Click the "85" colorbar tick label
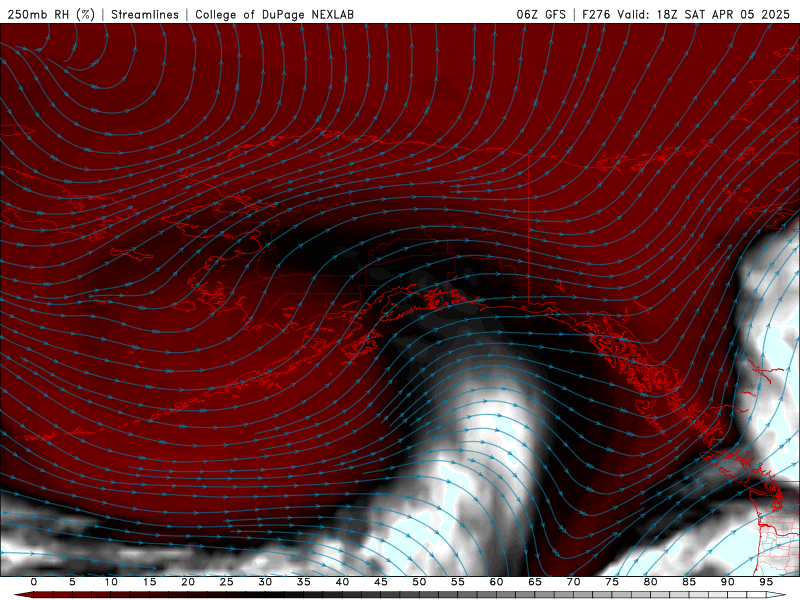 coord(689,582)
